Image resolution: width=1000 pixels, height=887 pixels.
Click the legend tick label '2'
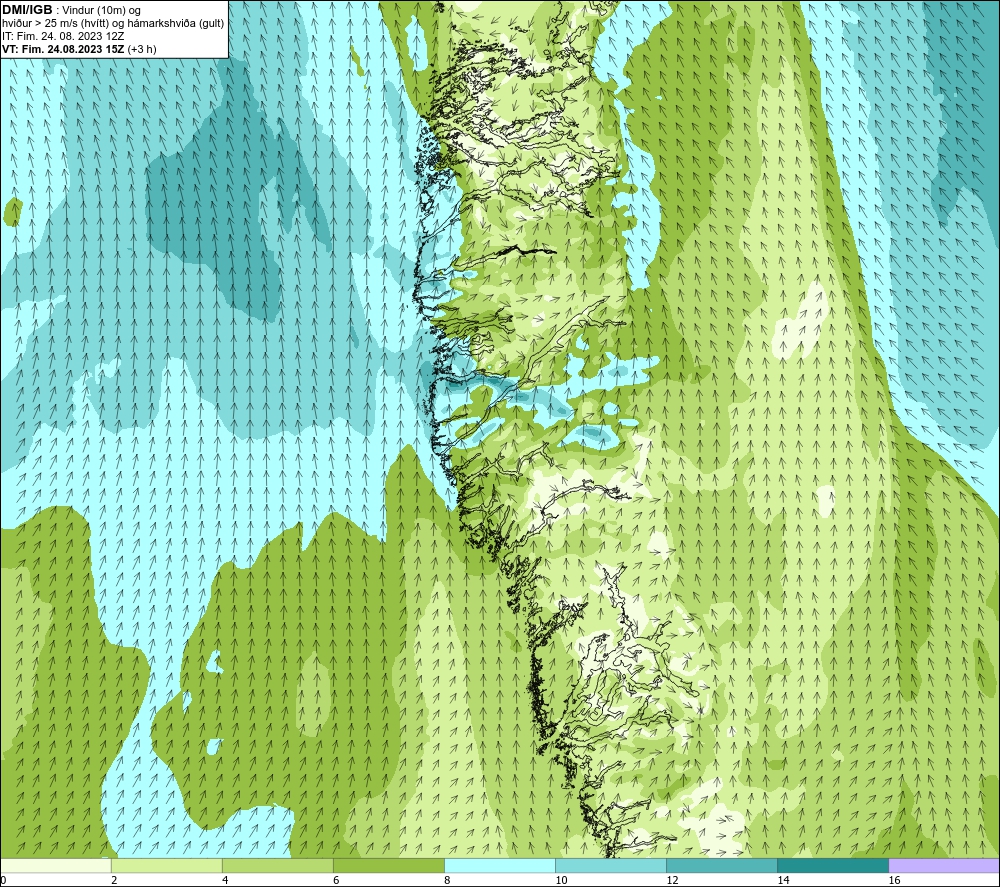point(114,881)
